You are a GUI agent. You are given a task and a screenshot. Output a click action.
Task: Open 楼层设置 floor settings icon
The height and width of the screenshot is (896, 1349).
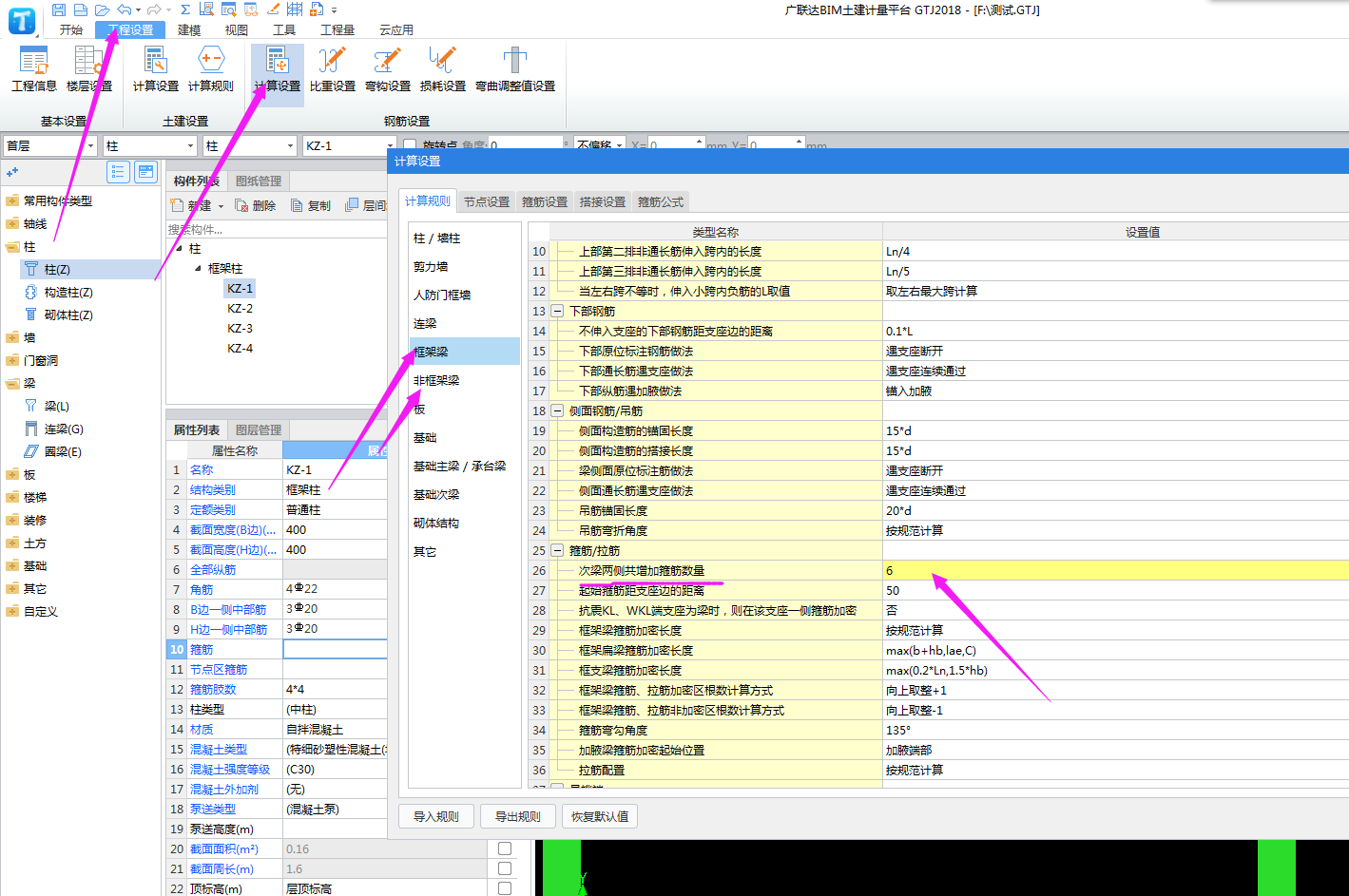coord(89,69)
